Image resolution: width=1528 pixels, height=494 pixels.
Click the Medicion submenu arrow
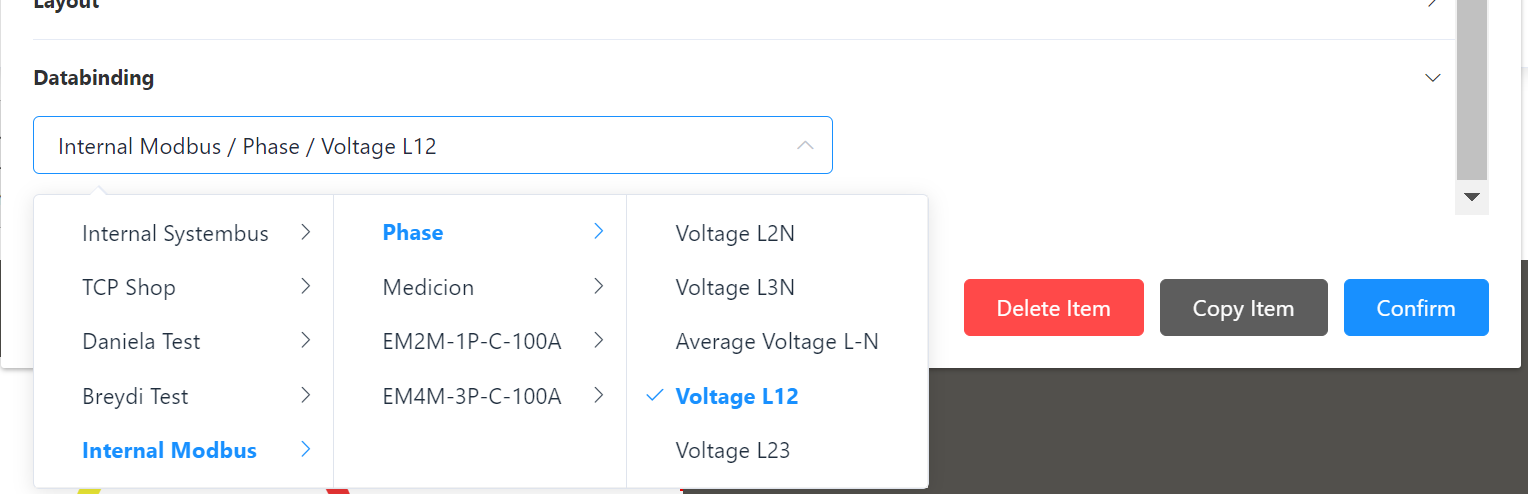click(x=598, y=287)
